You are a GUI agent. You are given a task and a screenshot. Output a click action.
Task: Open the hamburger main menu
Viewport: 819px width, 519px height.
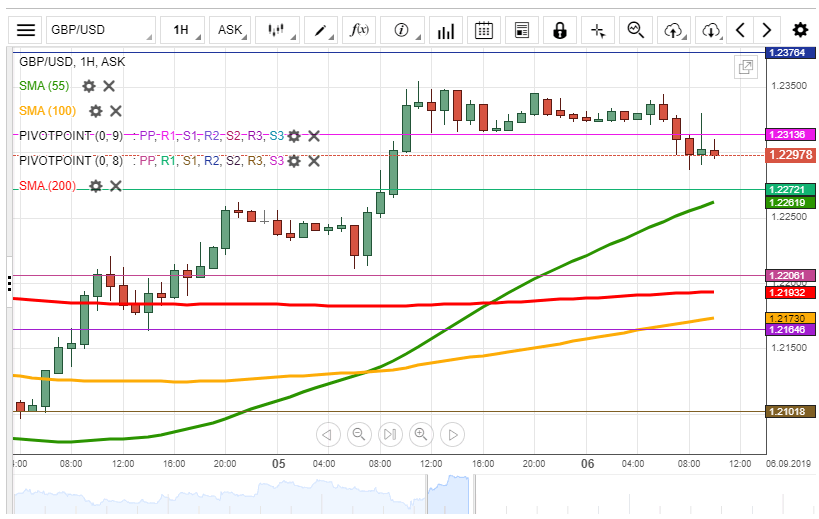point(26,30)
